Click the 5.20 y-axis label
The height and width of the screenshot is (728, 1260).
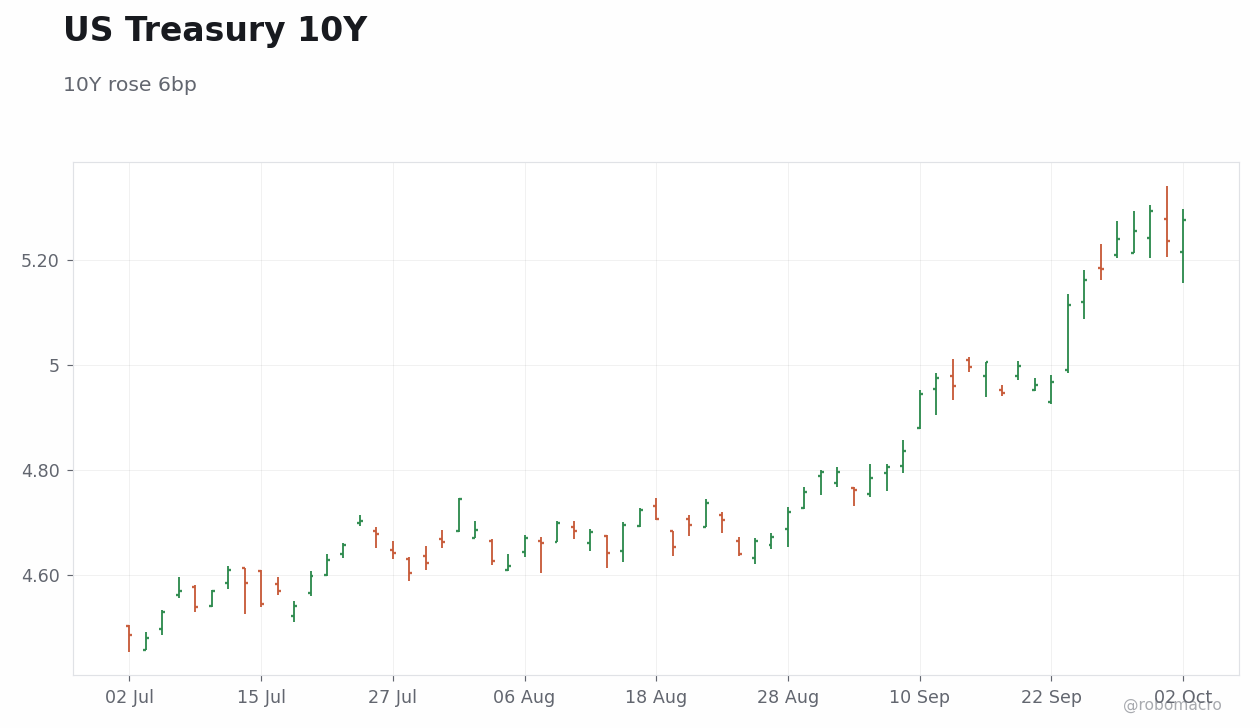[x=41, y=261]
